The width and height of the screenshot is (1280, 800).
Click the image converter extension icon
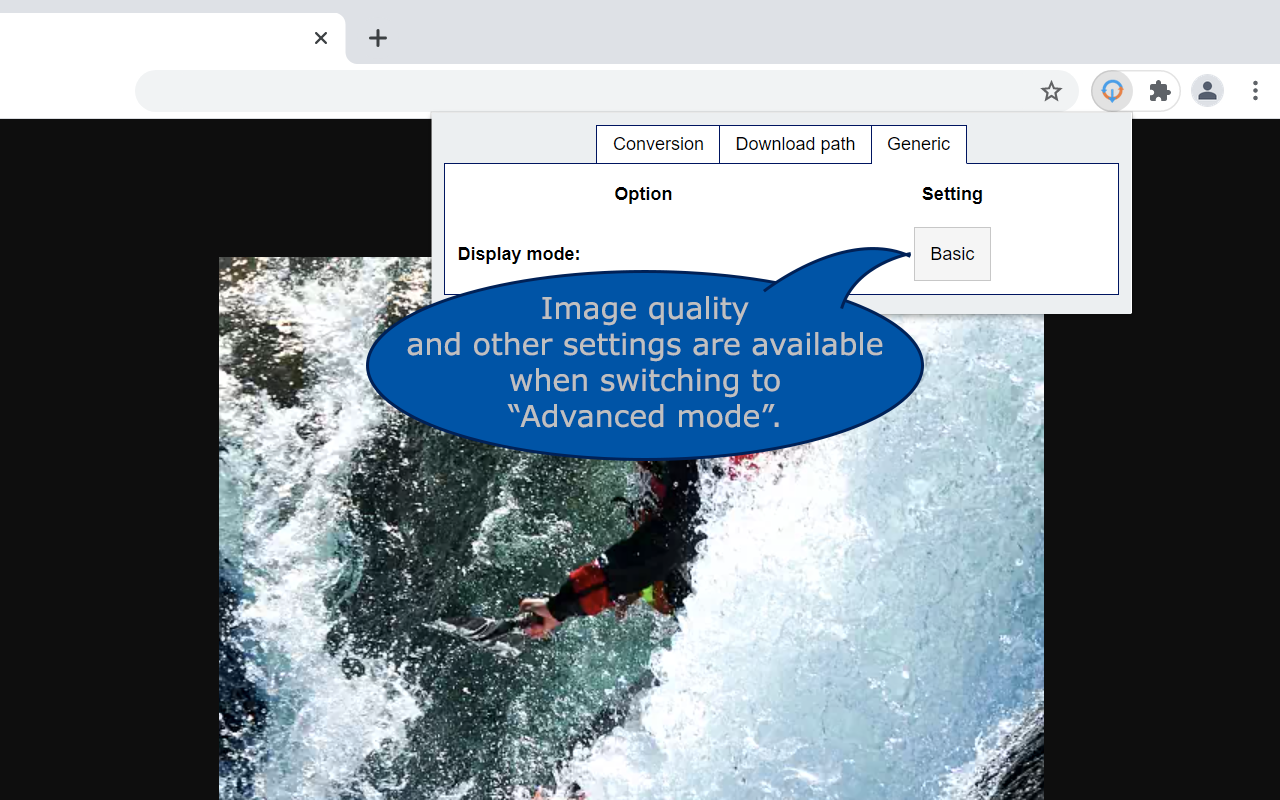coord(1112,92)
